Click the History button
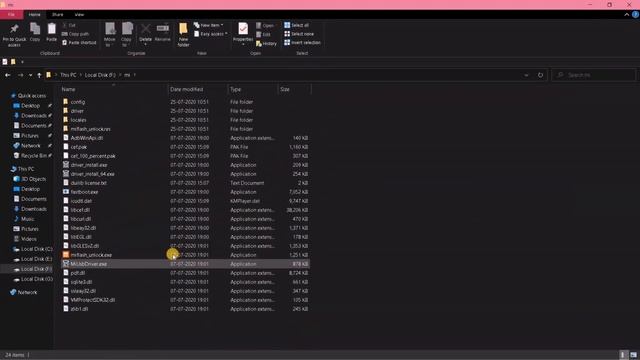The width and height of the screenshot is (640, 360). (266, 43)
